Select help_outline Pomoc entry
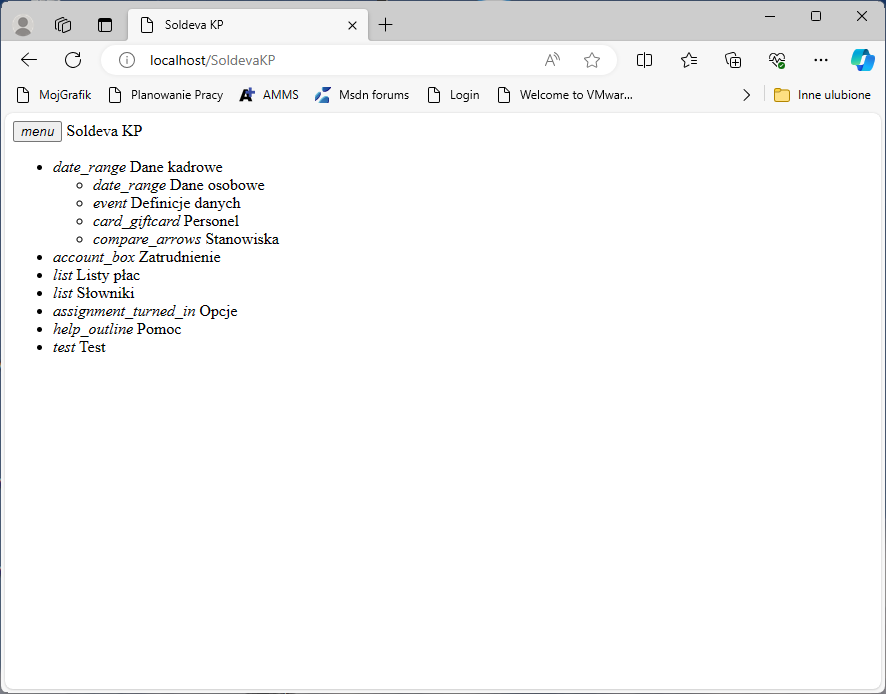 116,328
